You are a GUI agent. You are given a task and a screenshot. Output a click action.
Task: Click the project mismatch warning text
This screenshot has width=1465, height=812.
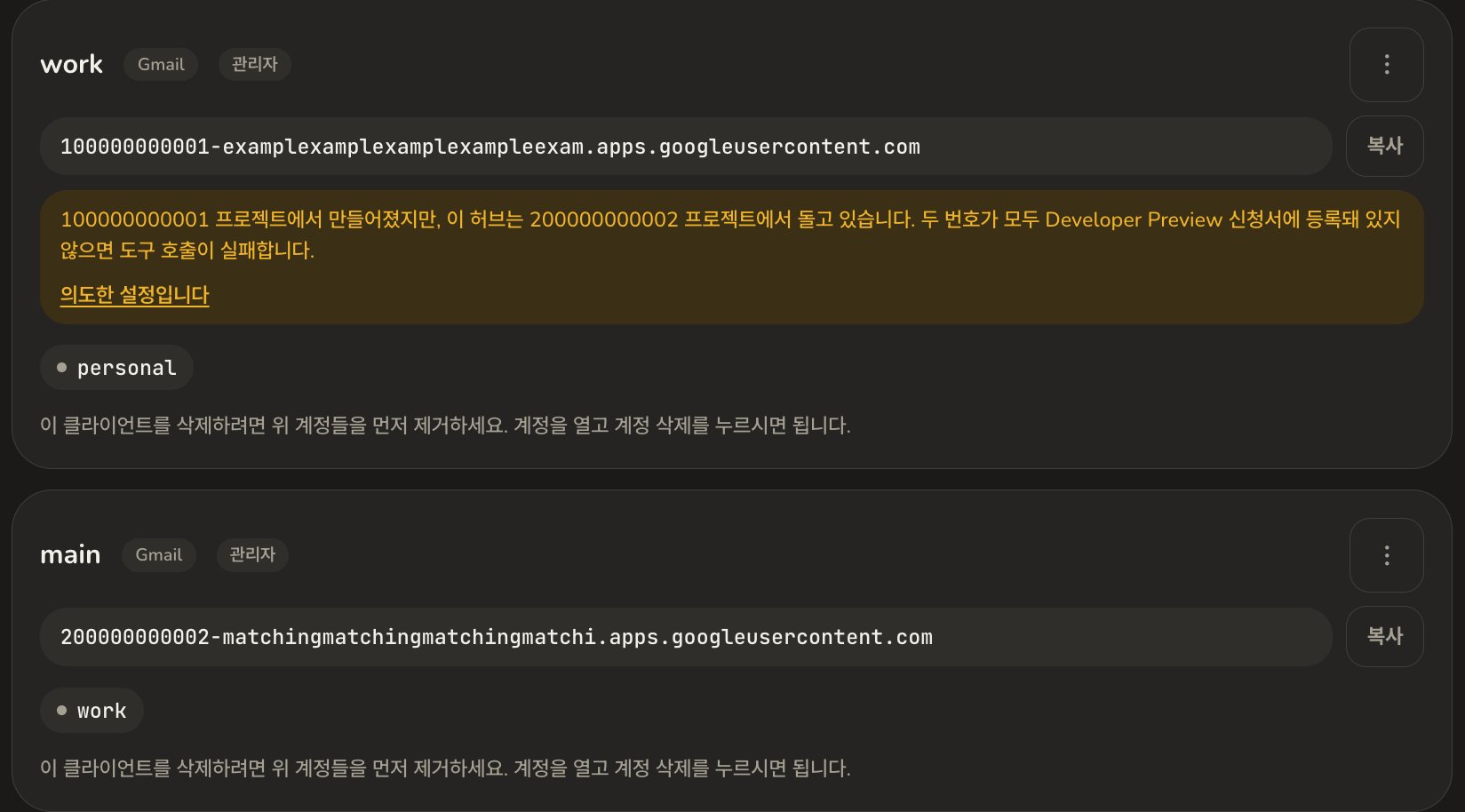pos(730,235)
